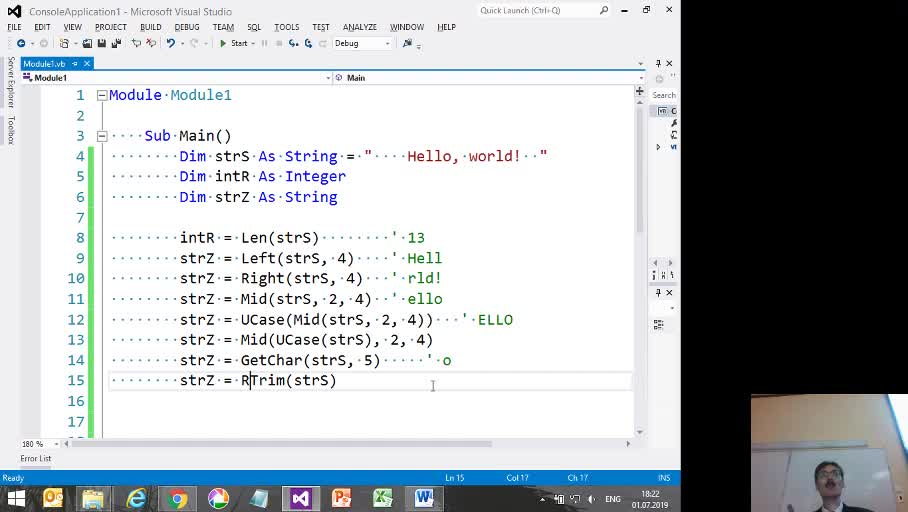Open the EDIT menu
The width and height of the screenshot is (908, 512).
tap(42, 27)
